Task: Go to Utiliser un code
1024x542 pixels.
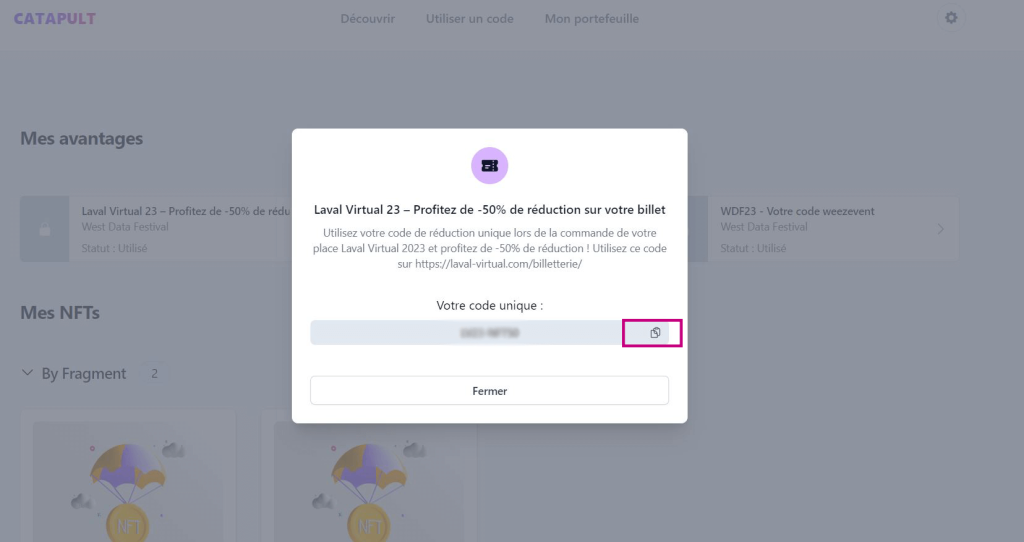Action: [x=469, y=19]
